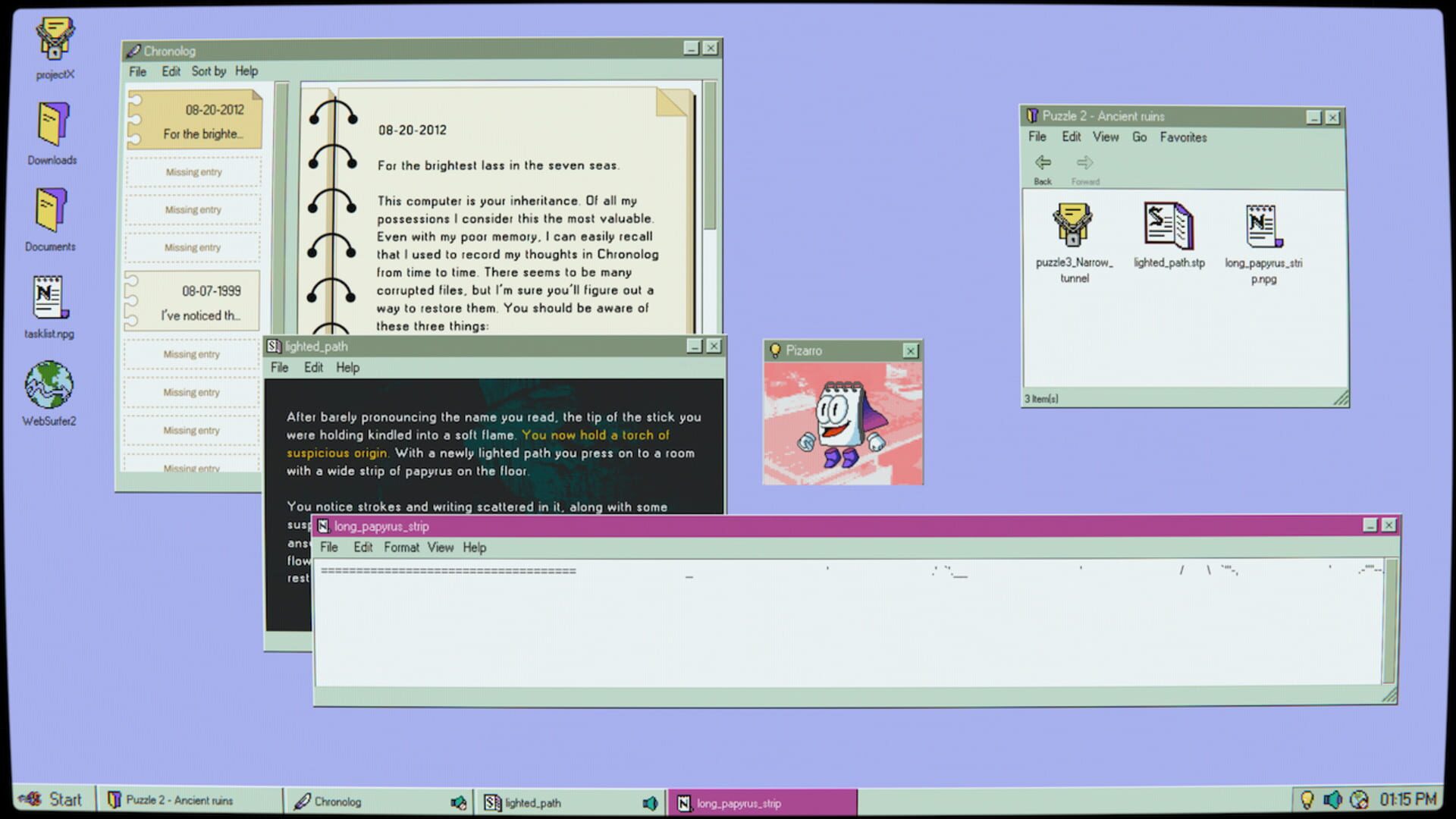Screen dimensions: 1456x819
Task: Select the 08-07-1999 journal entry
Action: 193,300
